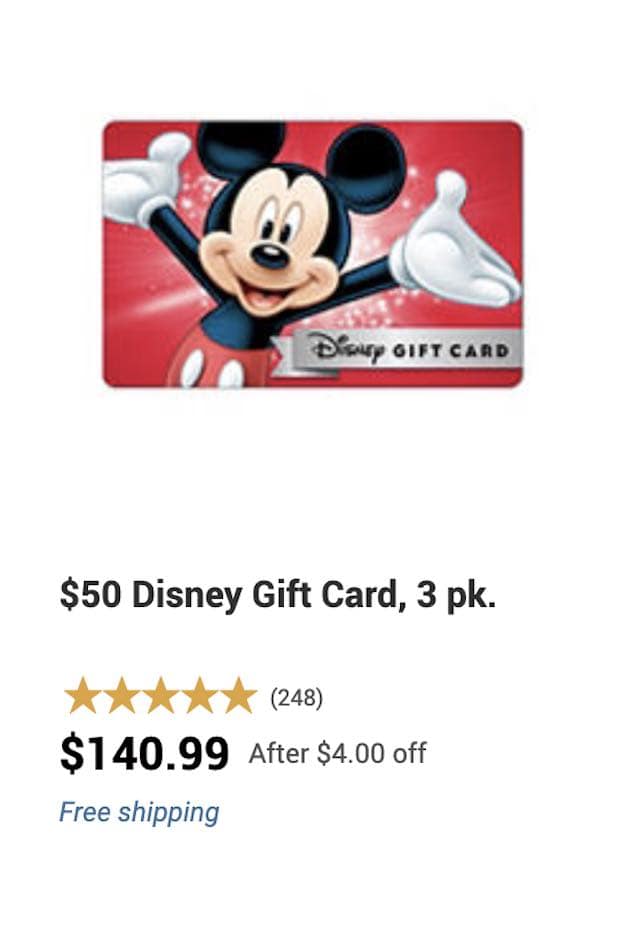The width and height of the screenshot is (630, 944).
Task: Select the first gold rating star
Action: [83, 696]
